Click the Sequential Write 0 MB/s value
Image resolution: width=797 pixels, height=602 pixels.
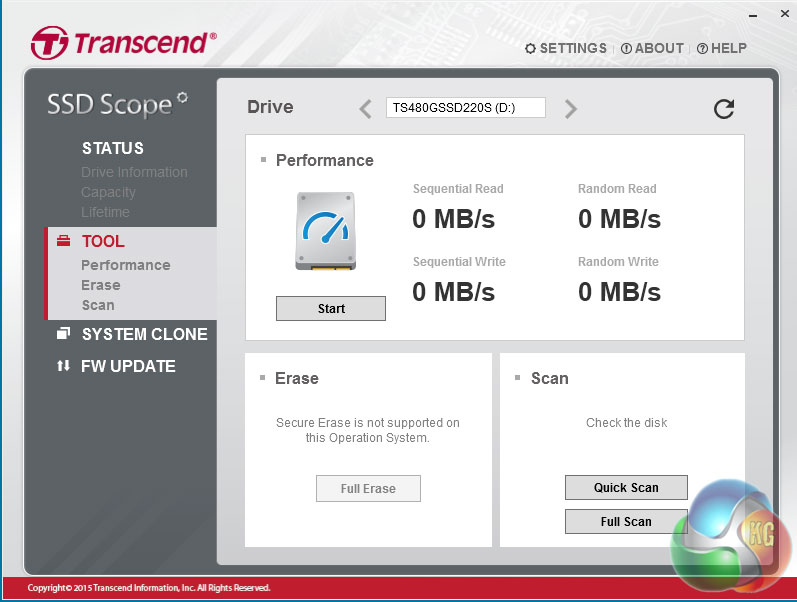453,292
